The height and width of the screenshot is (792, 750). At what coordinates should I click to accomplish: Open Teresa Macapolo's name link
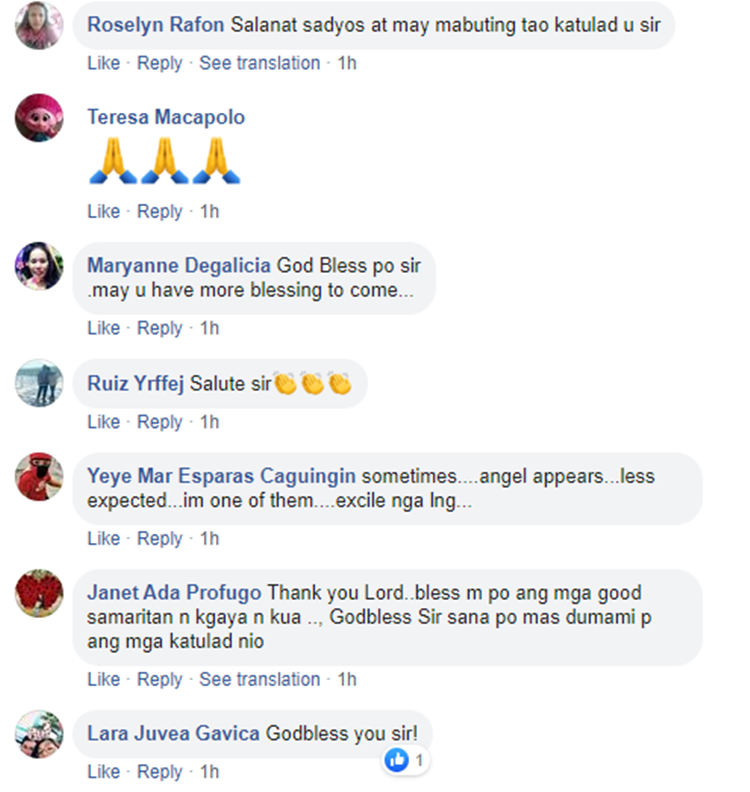(166, 117)
